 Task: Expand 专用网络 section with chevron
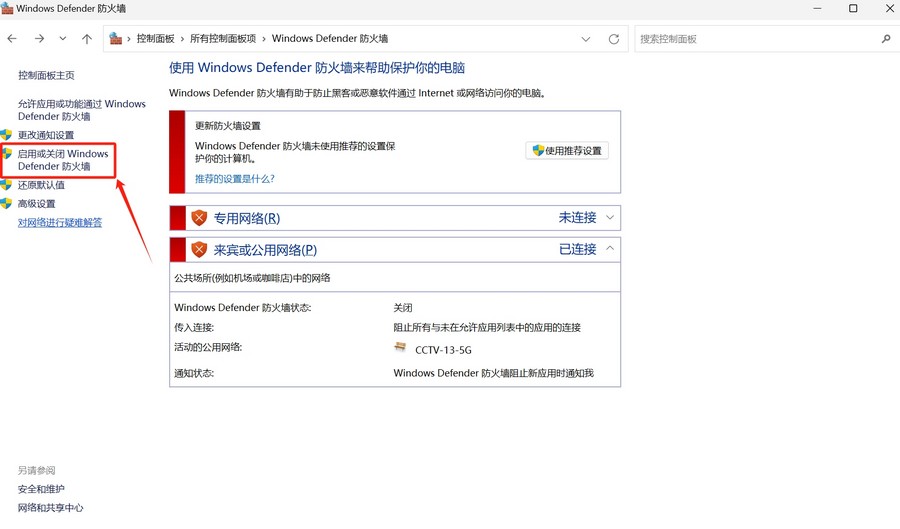coord(610,217)
